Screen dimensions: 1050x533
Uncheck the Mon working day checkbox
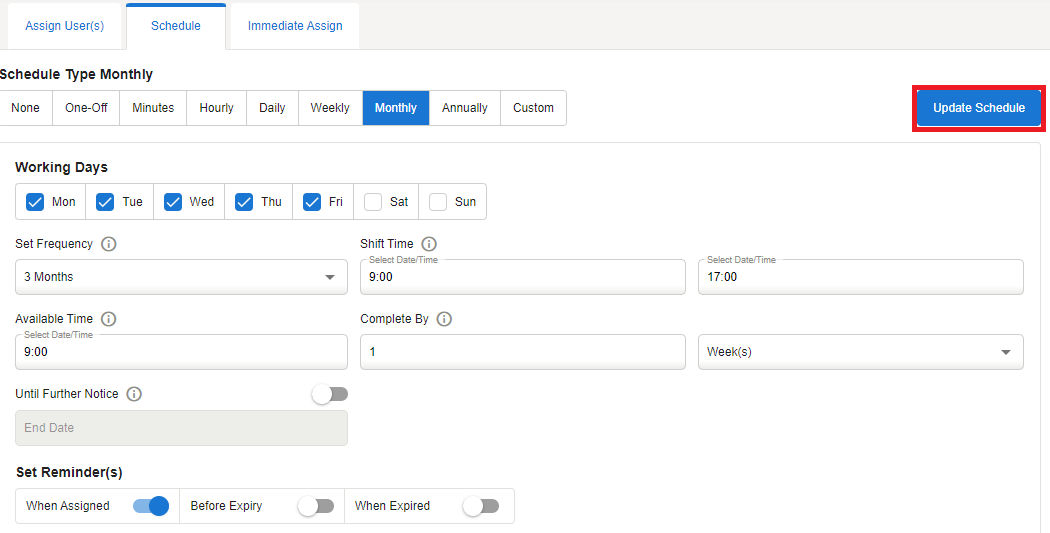(x=35, y=202)
